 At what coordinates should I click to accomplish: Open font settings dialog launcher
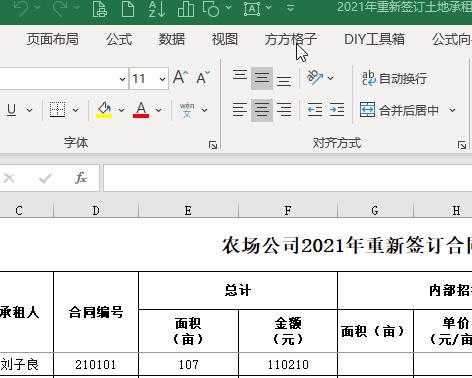tap(213, 145)
